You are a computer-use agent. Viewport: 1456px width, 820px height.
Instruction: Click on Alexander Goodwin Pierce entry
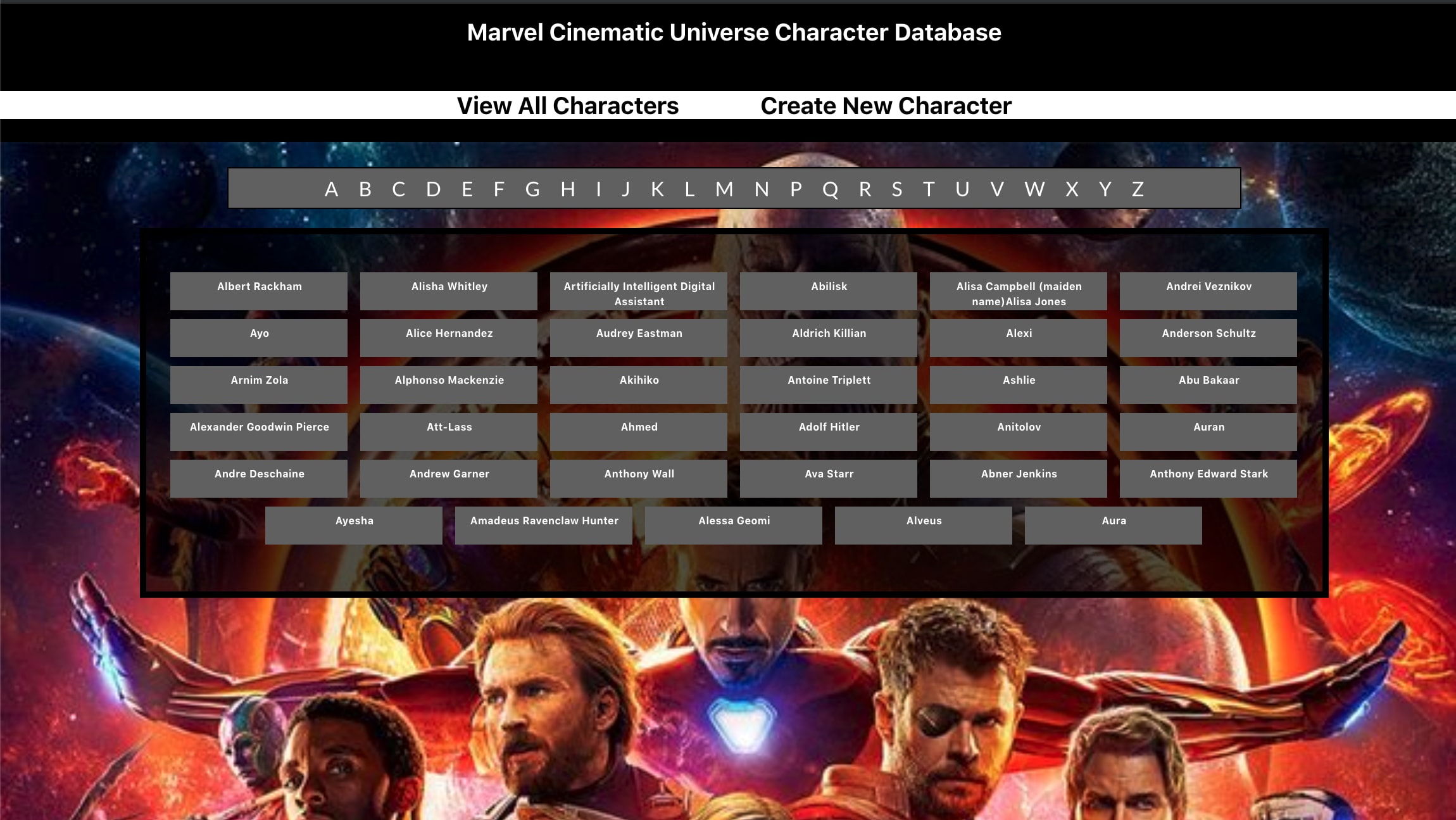[x=259, y=426]
